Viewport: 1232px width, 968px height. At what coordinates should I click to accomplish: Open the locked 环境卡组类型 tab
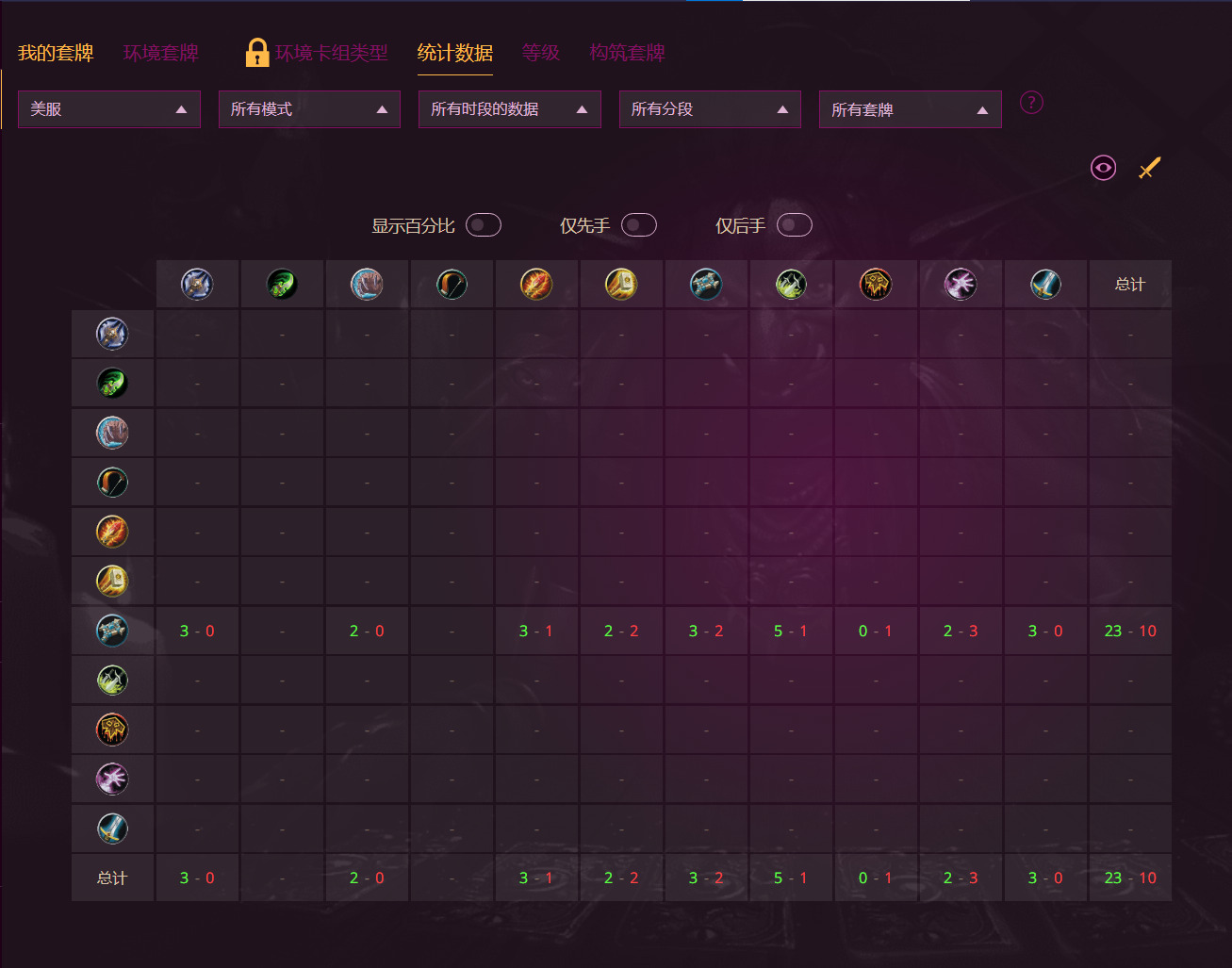332,53
